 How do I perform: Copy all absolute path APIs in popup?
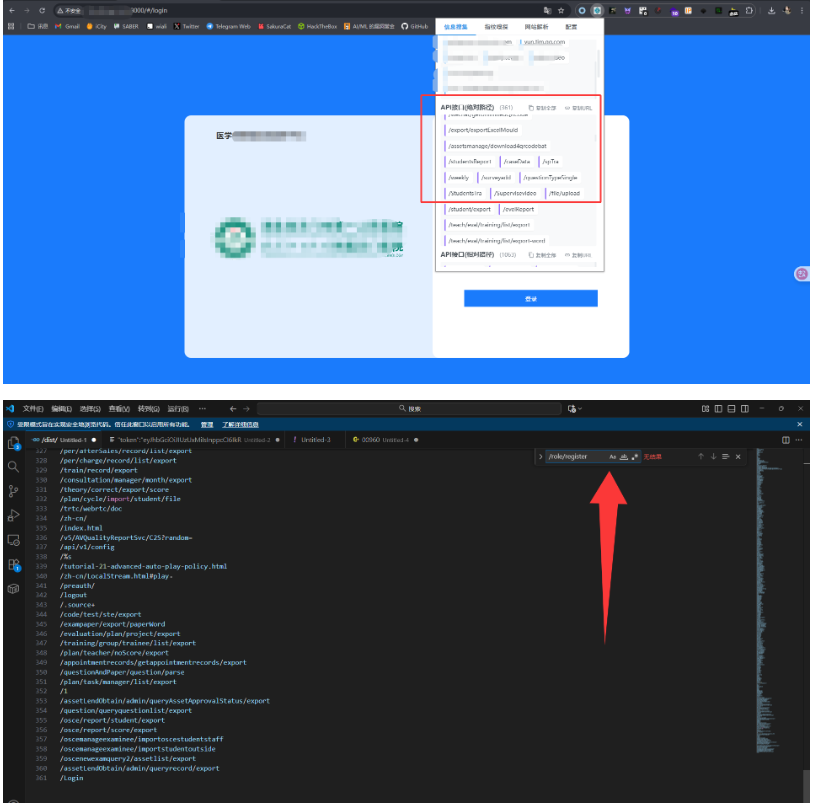[x=542, y=108]
